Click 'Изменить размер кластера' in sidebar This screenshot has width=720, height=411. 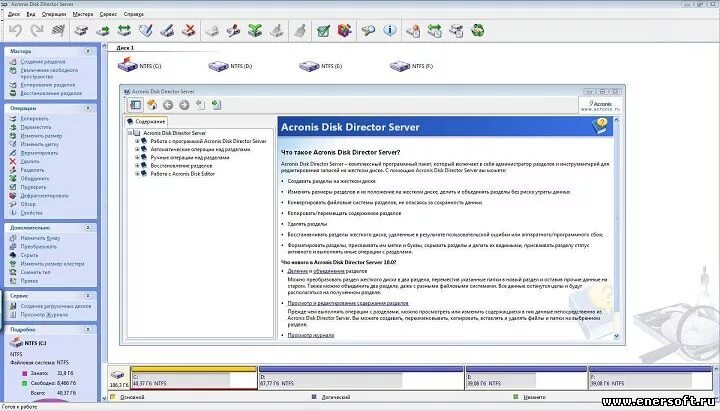click(x=52, y=264)
